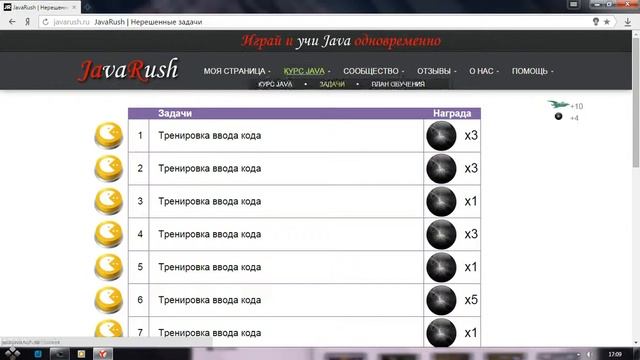This screenshot has height=360, width=640.
Task: Go back with the browser back arrow
Action: pos(12,22)
